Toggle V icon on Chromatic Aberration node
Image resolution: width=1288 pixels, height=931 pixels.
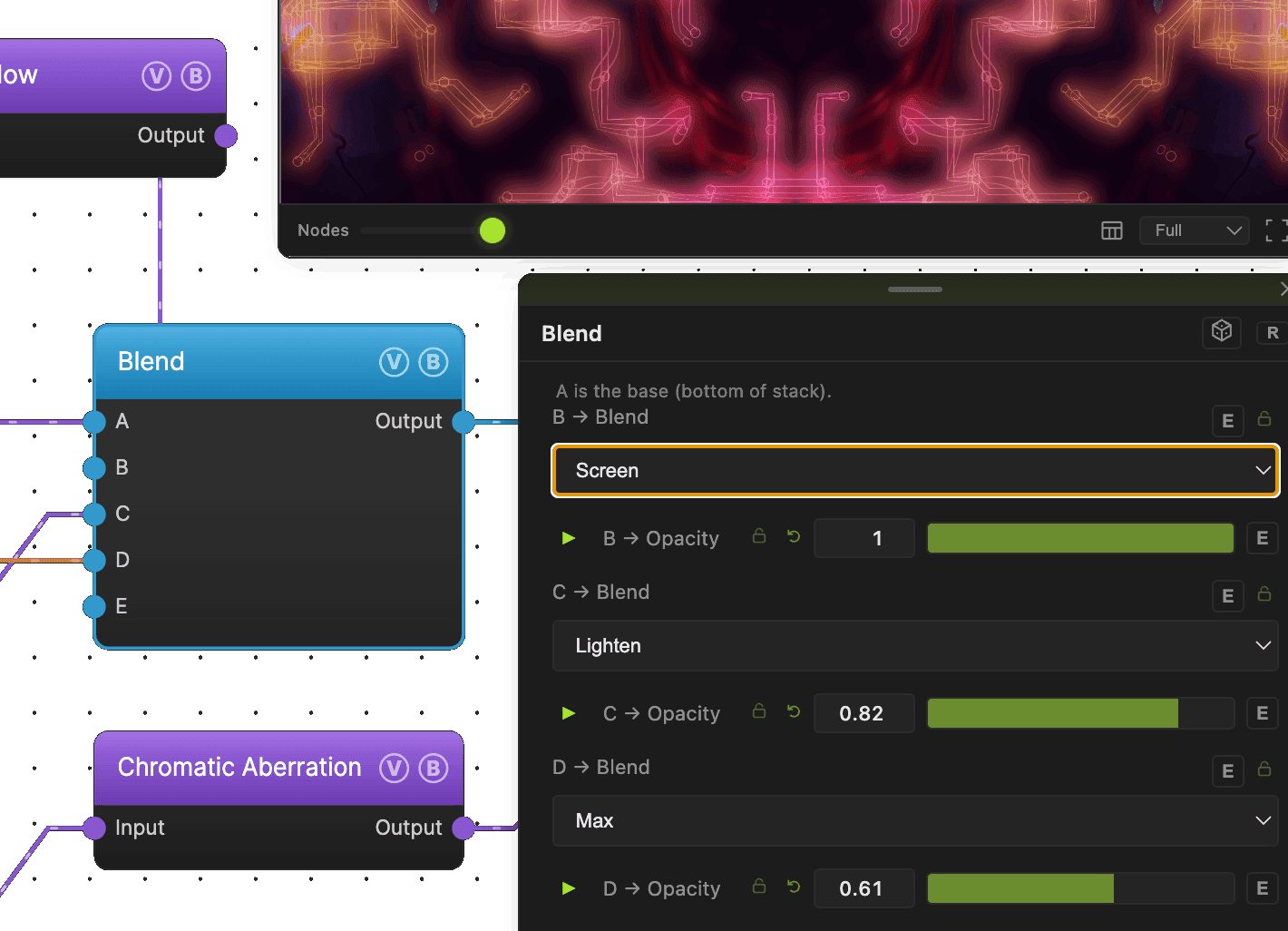tap(394, 768)
